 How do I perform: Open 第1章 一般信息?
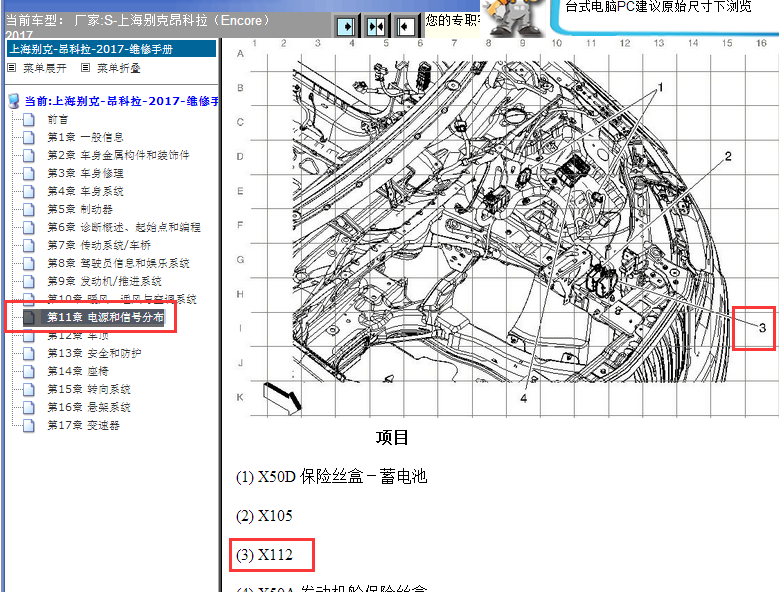[85, 138]
